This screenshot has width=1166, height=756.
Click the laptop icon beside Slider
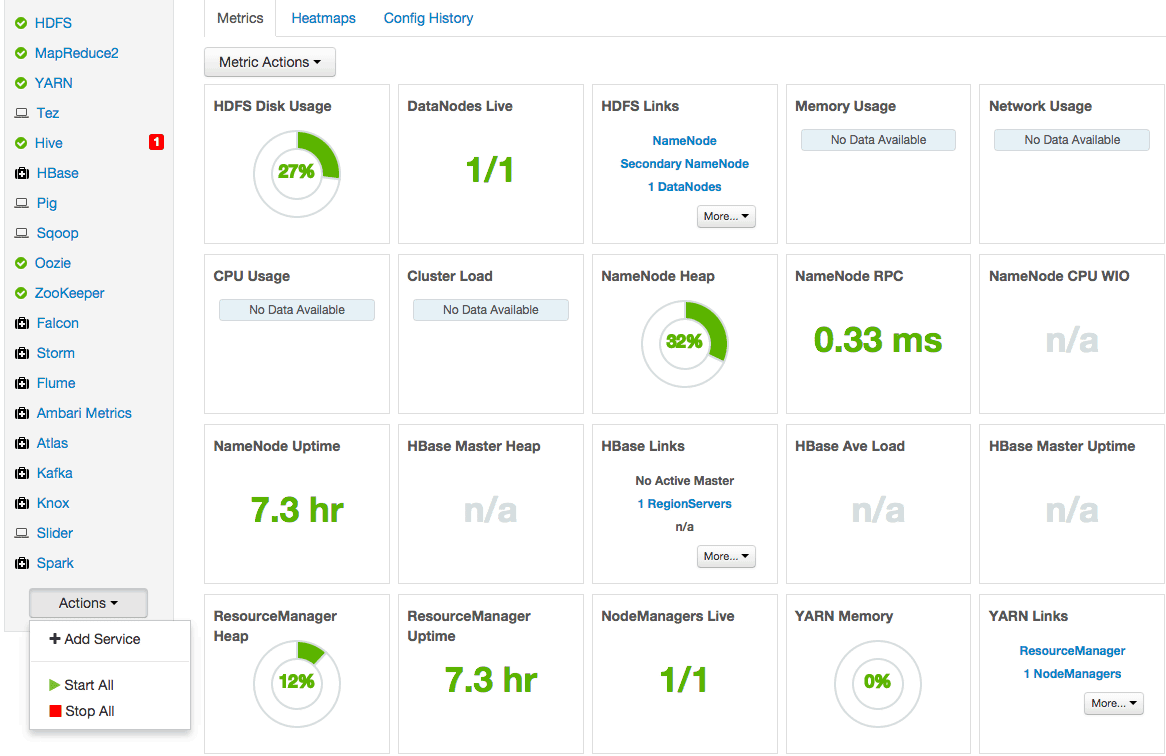click(x=22, y=533)
